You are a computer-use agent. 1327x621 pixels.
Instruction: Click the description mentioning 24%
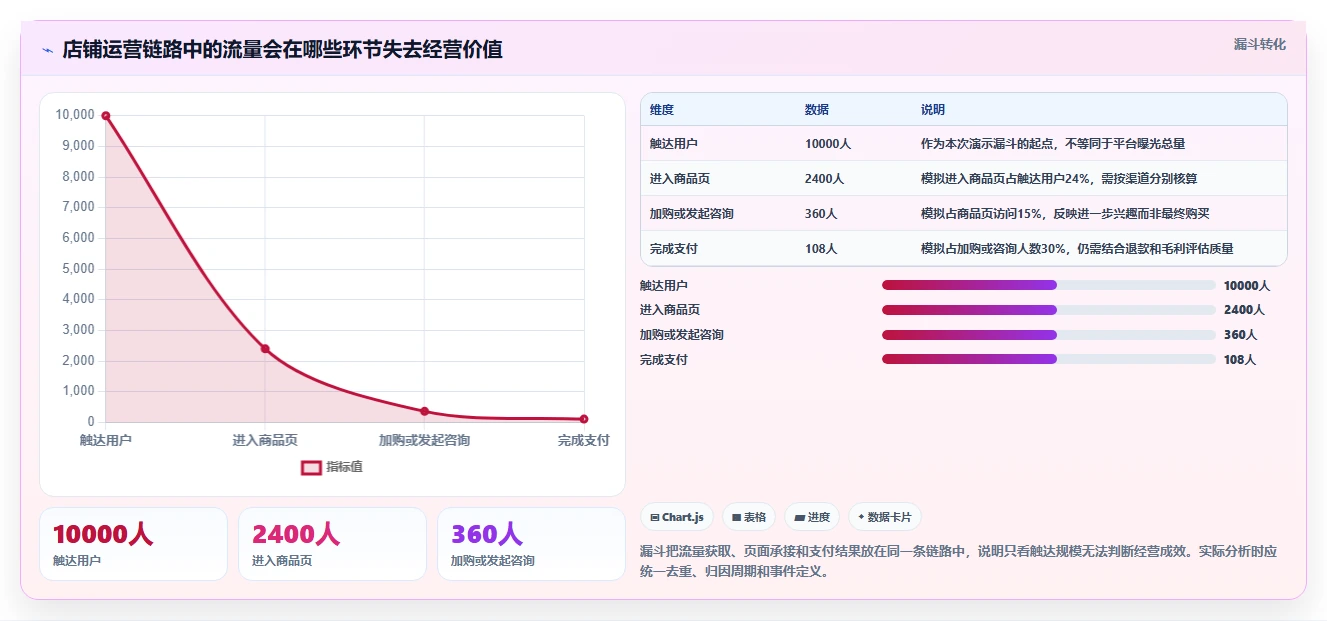1059,179
